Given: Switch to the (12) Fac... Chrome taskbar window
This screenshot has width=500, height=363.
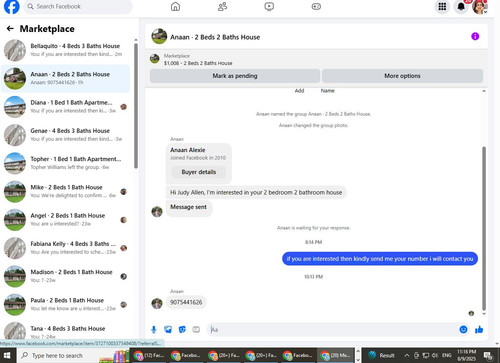Looking at the screenshot, I should click(x=148, y=355).
